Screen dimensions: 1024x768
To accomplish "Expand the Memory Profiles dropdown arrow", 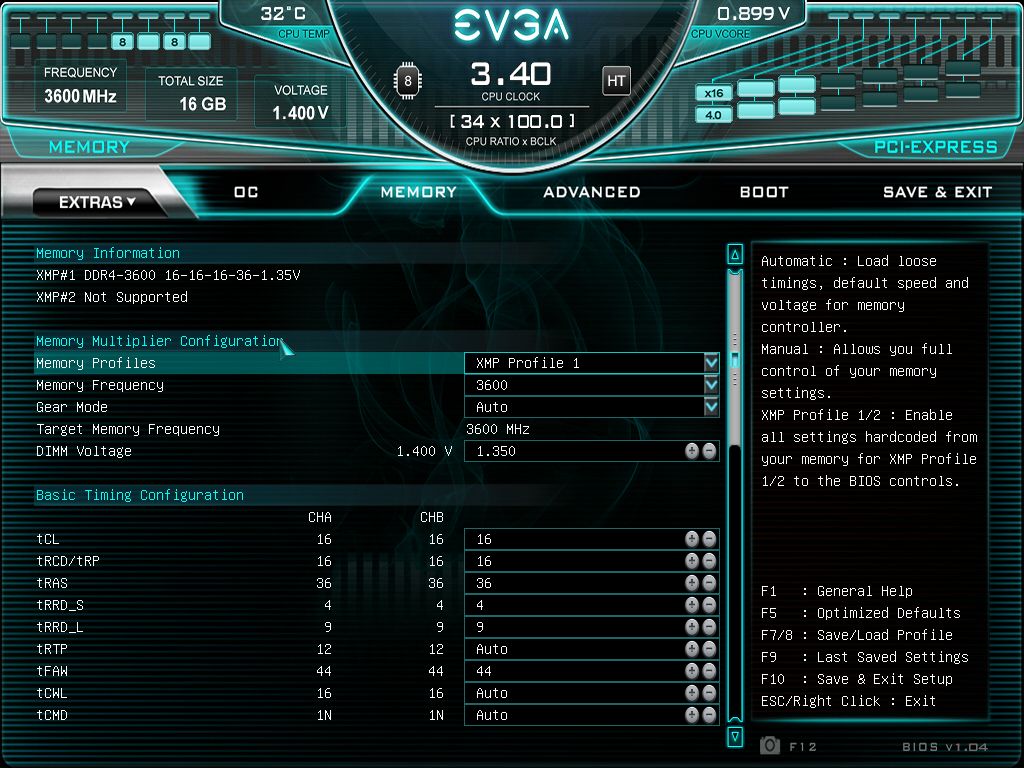I will pos(711,363).
